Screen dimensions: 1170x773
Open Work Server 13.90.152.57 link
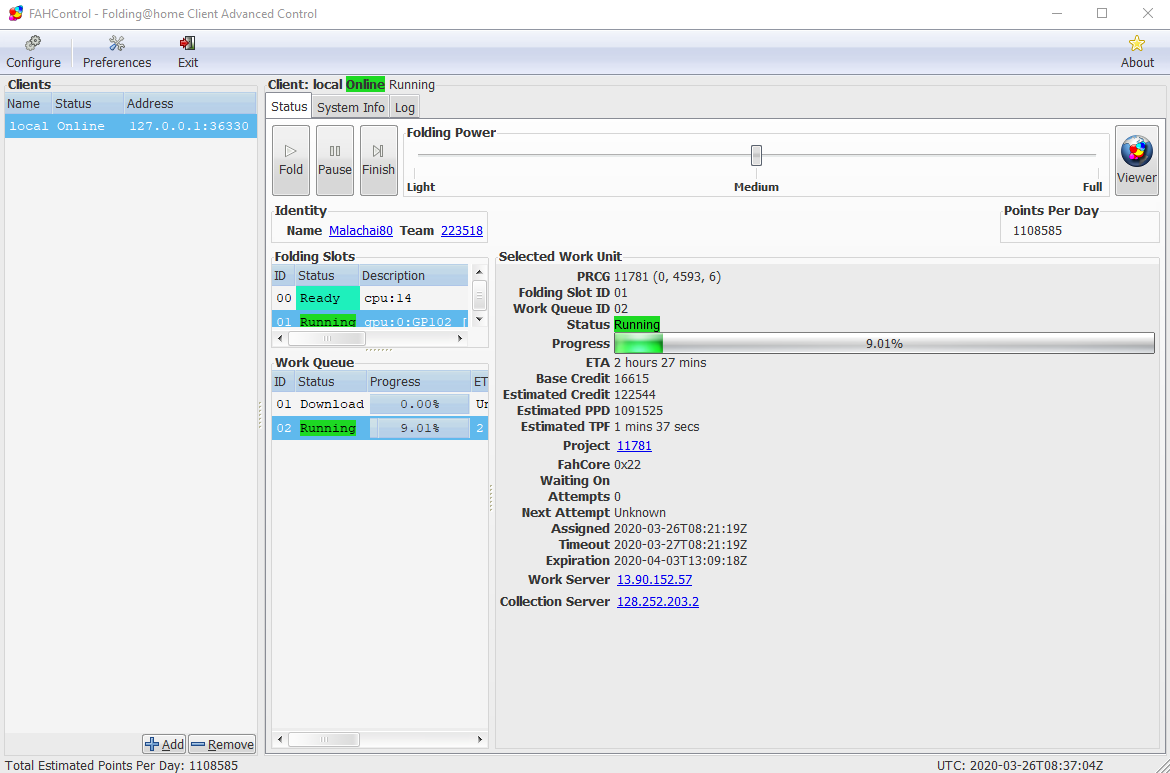(x=654, y=580)
